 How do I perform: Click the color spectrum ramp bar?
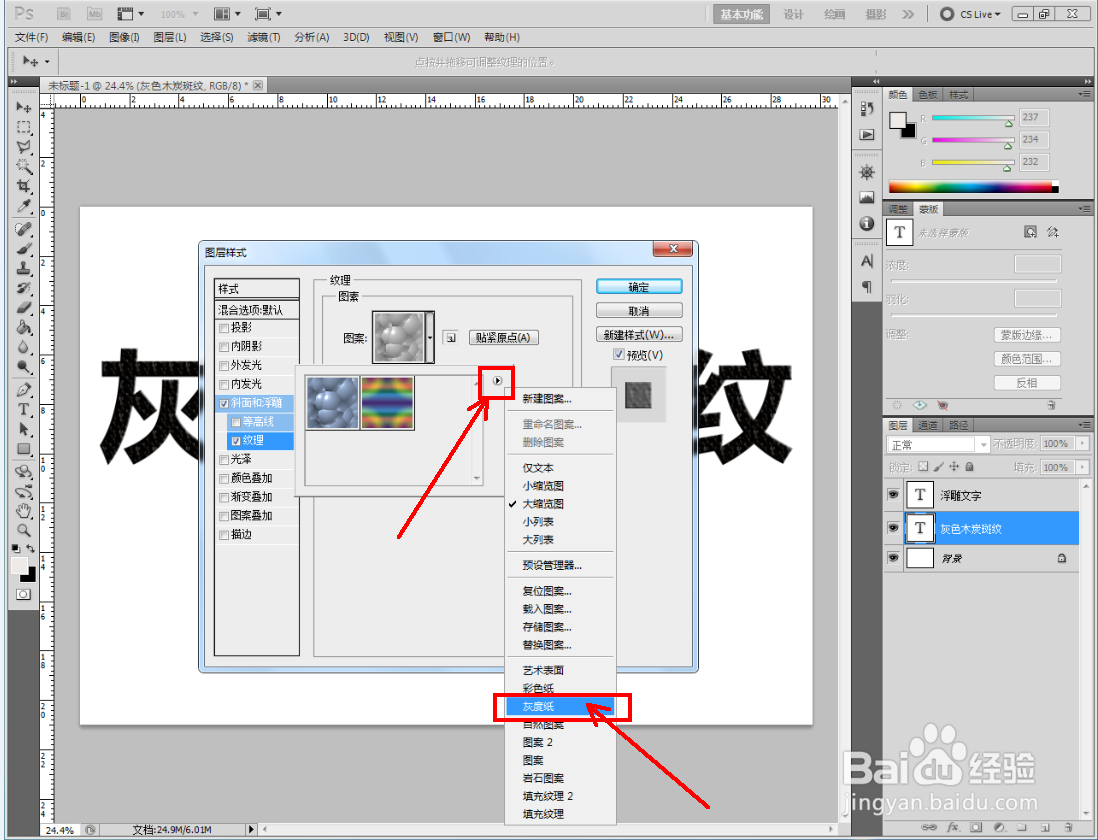click(973, 187)
